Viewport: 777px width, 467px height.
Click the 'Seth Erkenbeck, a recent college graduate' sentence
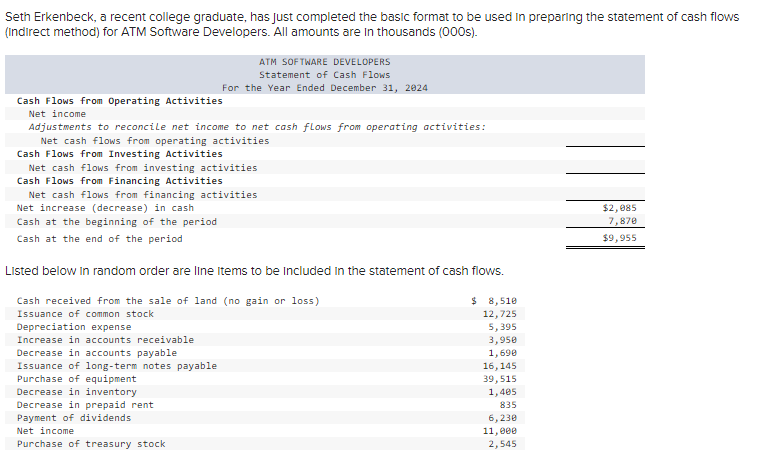372,24
